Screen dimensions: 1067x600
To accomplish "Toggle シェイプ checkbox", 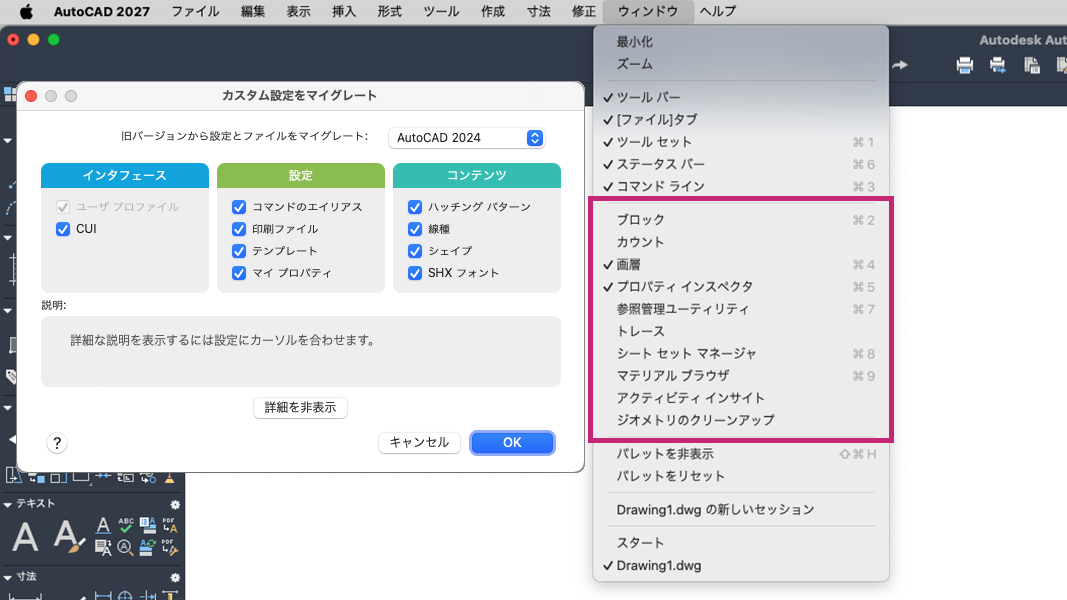I will [415, 251].
